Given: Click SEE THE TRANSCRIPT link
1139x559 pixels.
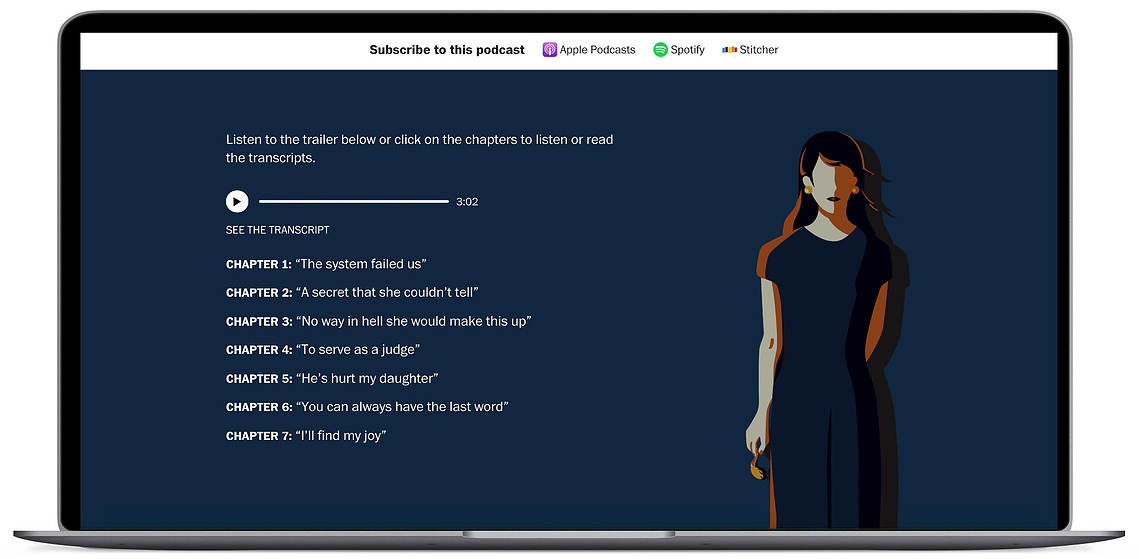Looking at the screenshot, I should point(277,230).
